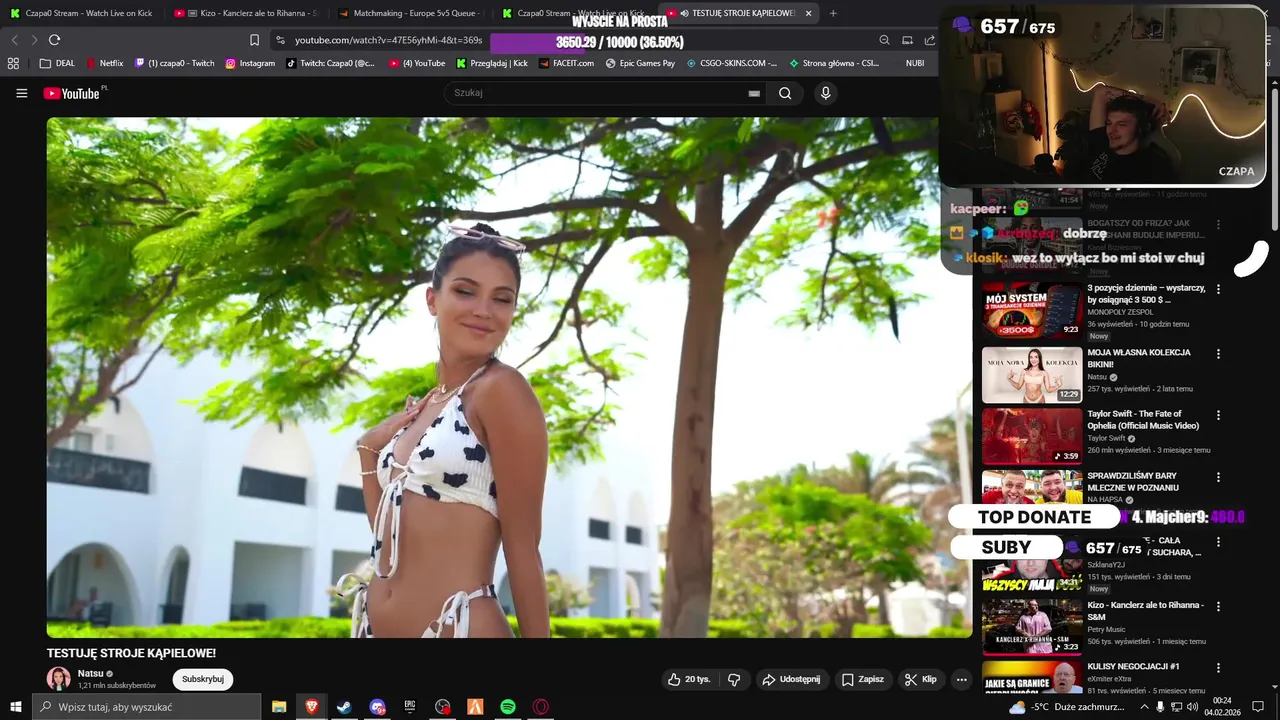The width and height of the screenshot is (1280, 720).
Task: Open MOJA WŁASNA KOLEKCJA BIKINI thumbnail
Action: 1032,375
